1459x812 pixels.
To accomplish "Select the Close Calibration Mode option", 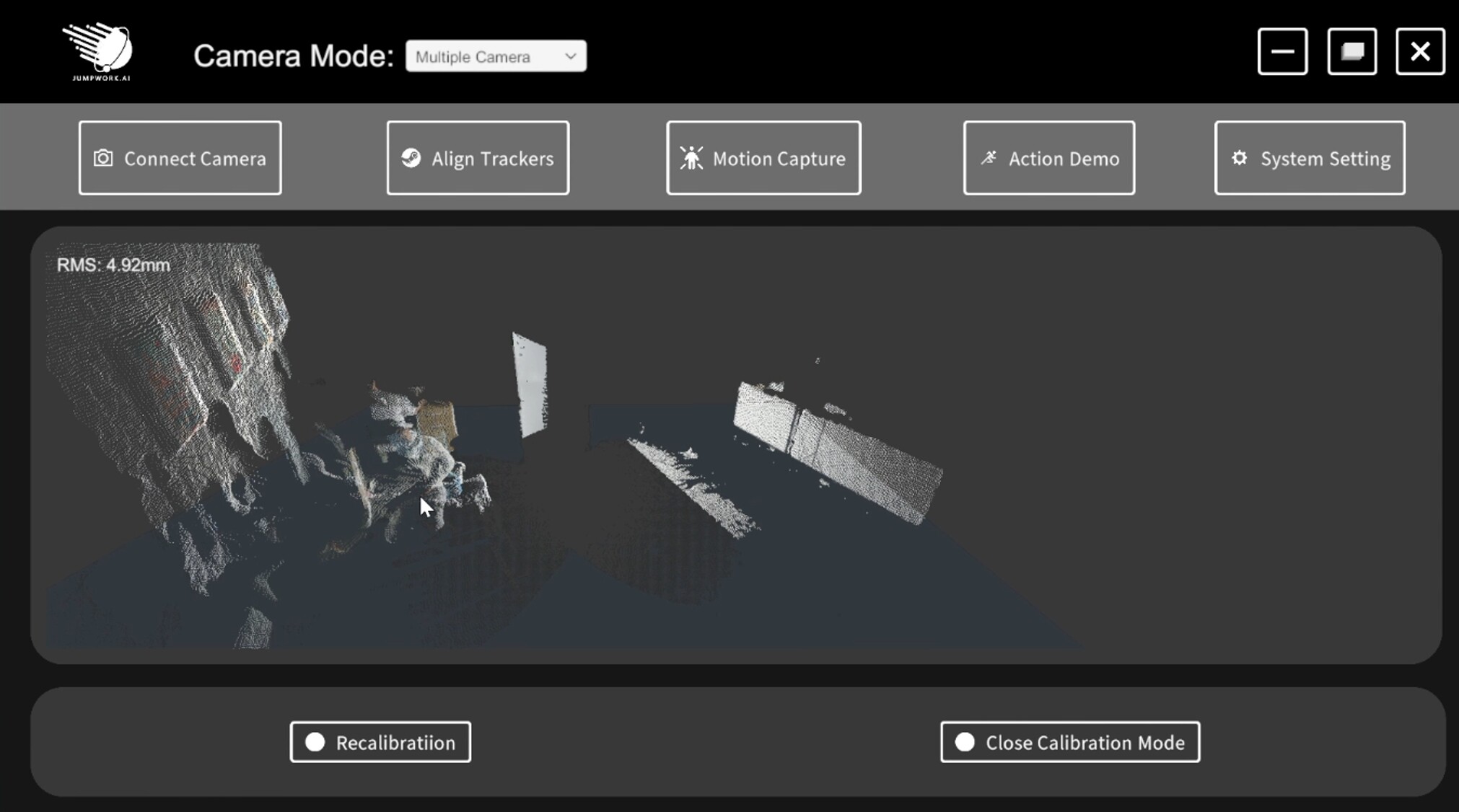I will coord(1069,741).
